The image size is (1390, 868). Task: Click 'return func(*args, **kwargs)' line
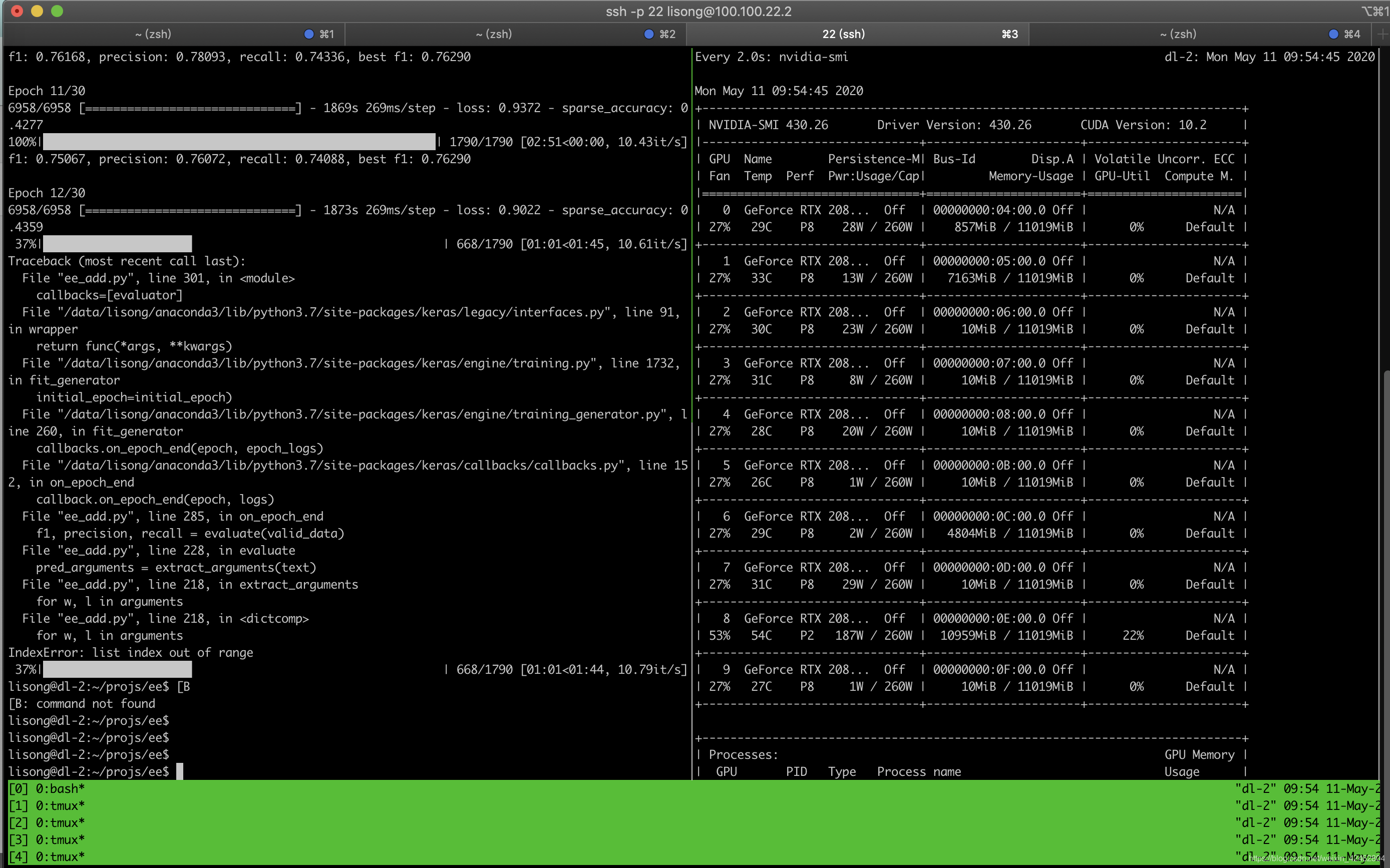tap(134, 346)
